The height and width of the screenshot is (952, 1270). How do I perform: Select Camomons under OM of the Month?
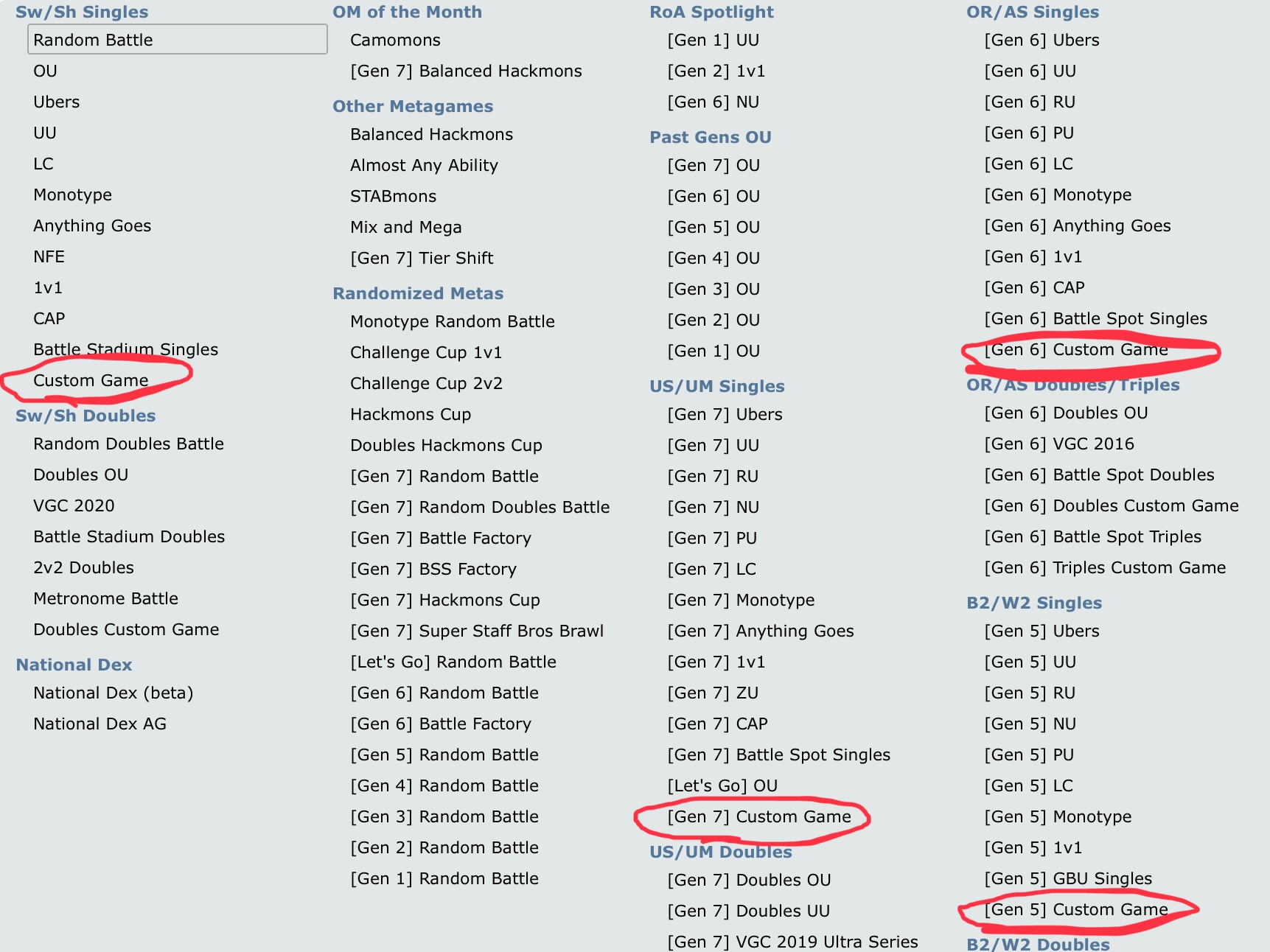tap(395, 40)
